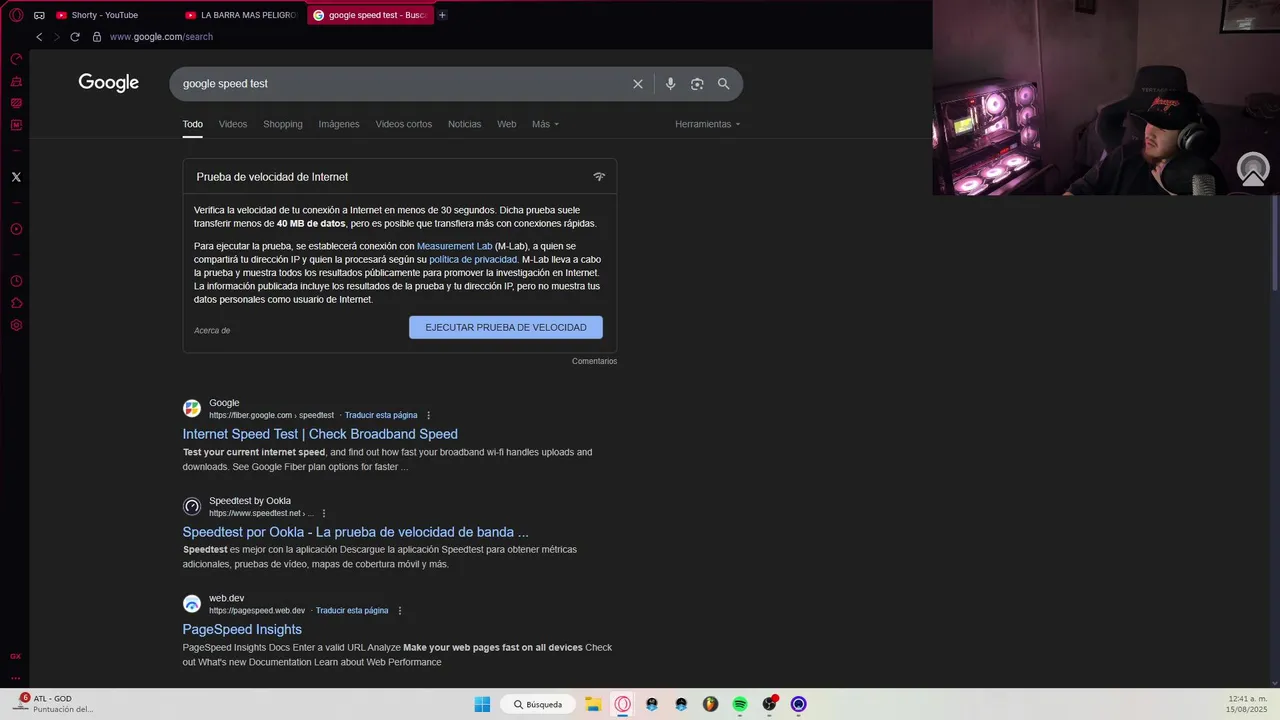The width and height of the screenshot is (1280, 720).
Task: Click the Acerca de link
Action: pos(212,330)
